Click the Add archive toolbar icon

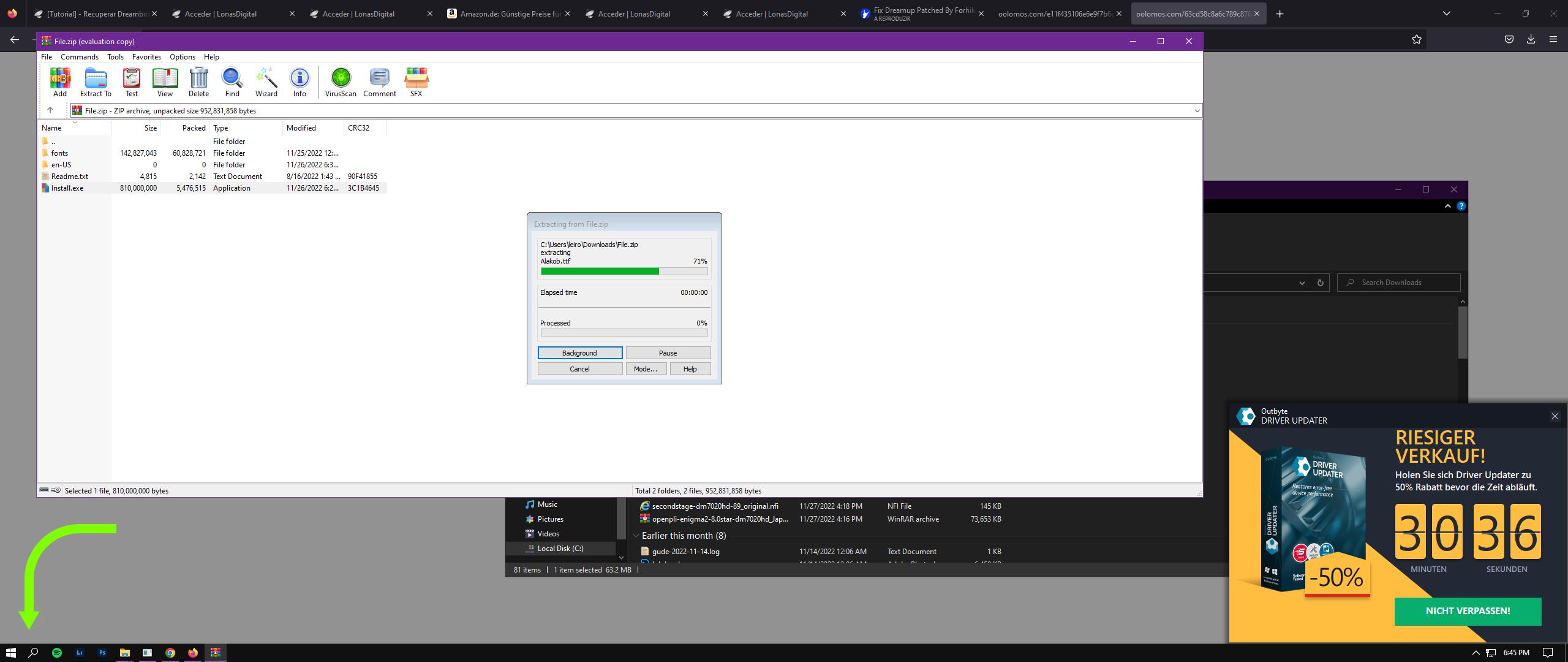(60, 82)
